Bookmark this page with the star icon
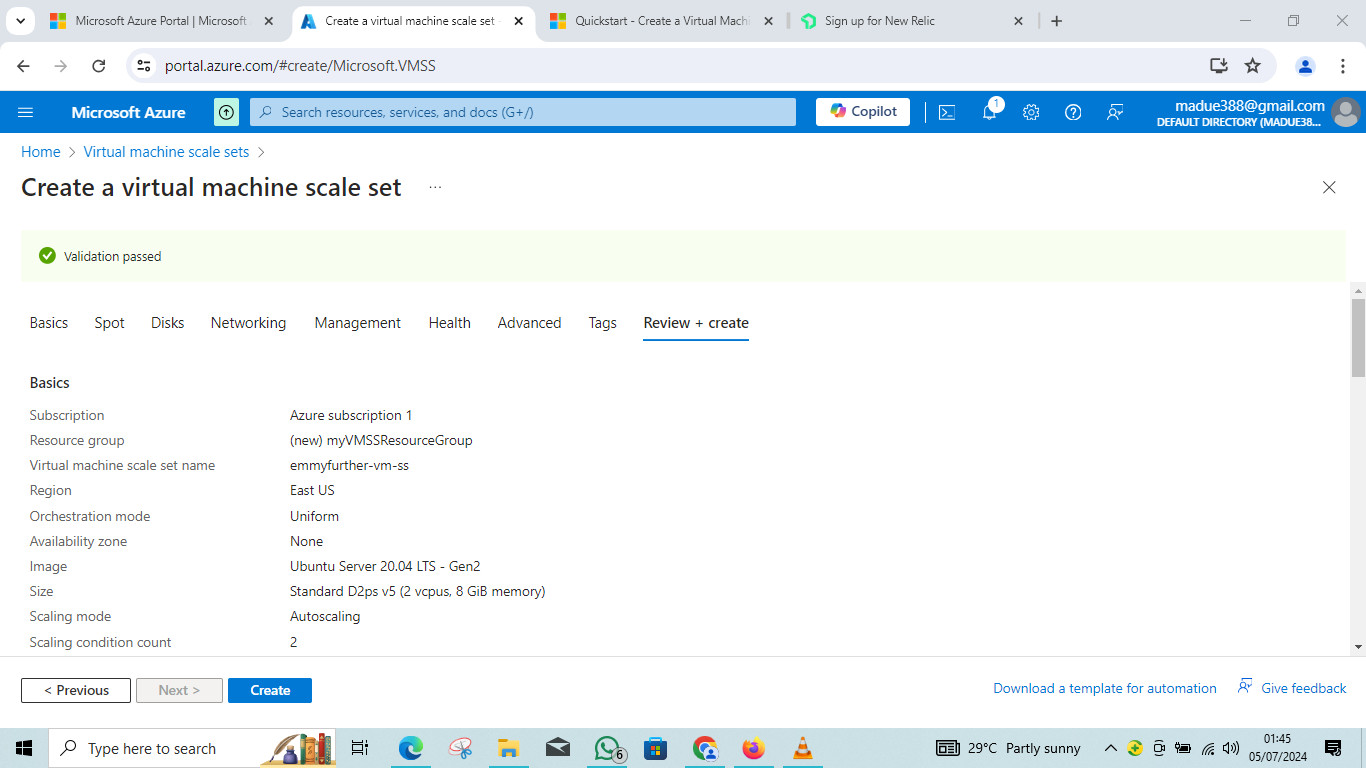The width and height of the screenshot is (1366, 768). click(x=1252, y=66)
